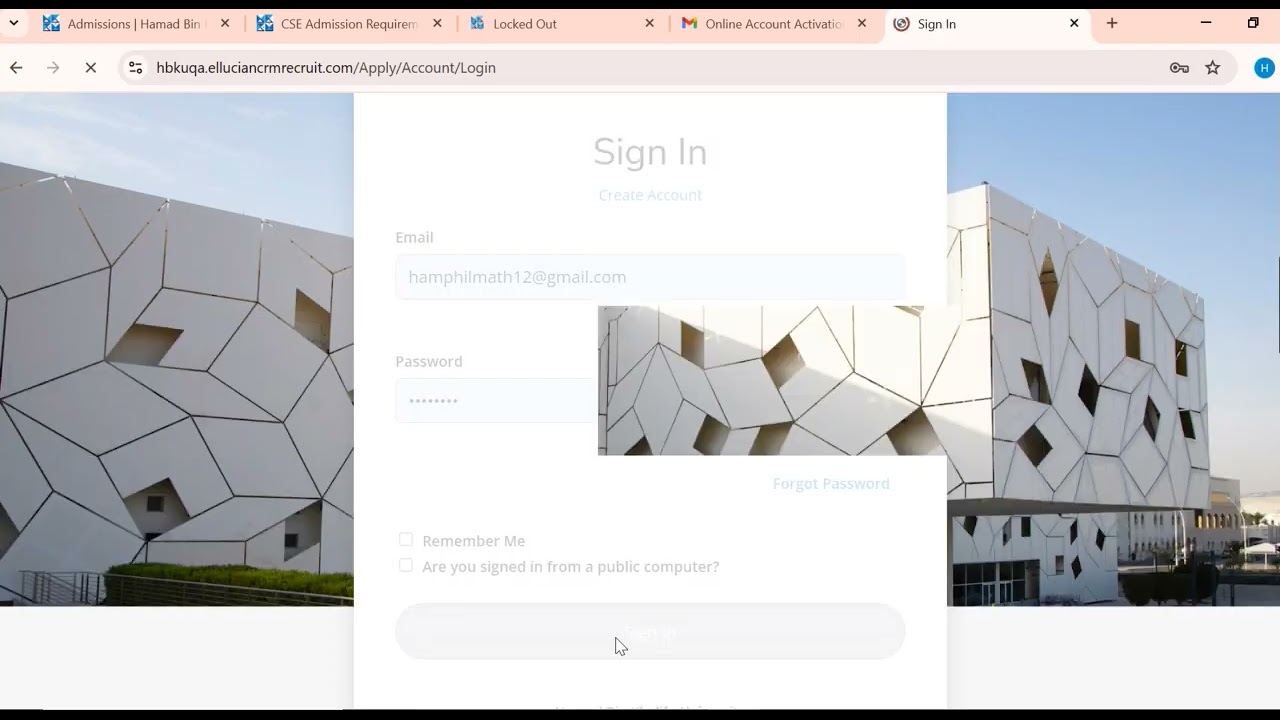Go forward to the next page
Image resolution: width=1280 pixels, height=720 pixels.
pos(53,67)
